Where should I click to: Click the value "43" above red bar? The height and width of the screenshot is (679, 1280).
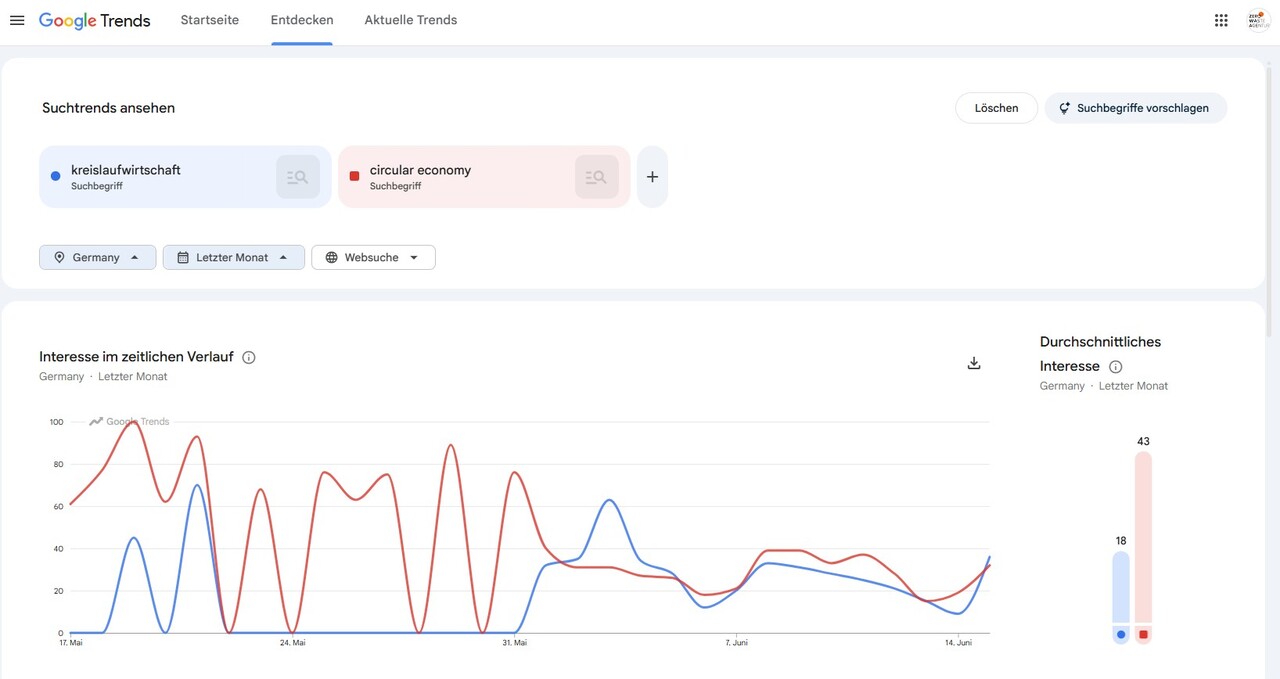1143,441
